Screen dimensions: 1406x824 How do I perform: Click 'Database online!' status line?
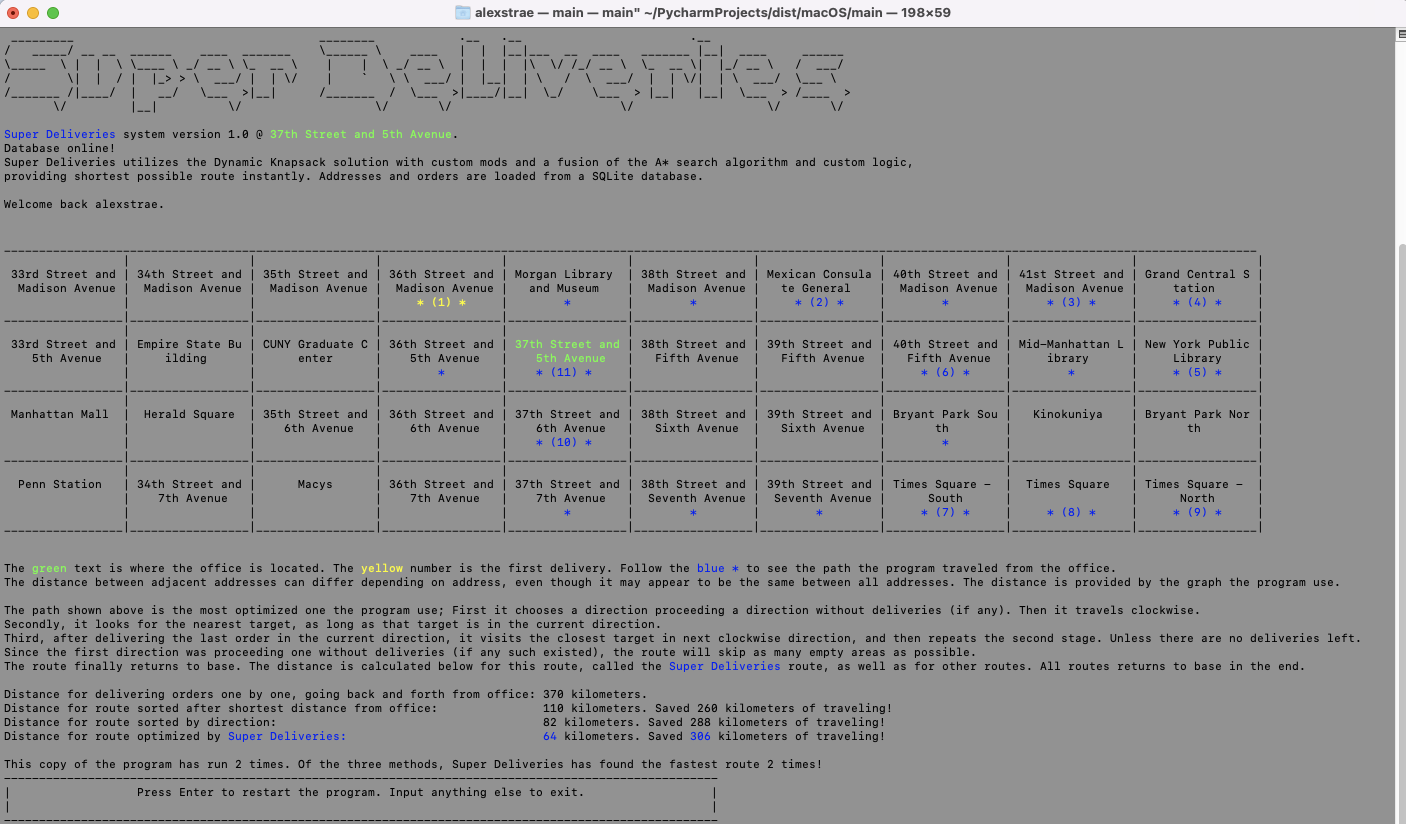pos(60,148)
